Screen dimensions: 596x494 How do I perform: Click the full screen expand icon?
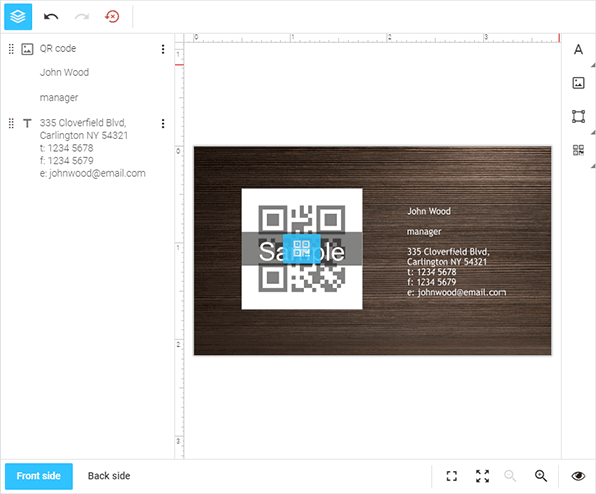pos(483,476)
